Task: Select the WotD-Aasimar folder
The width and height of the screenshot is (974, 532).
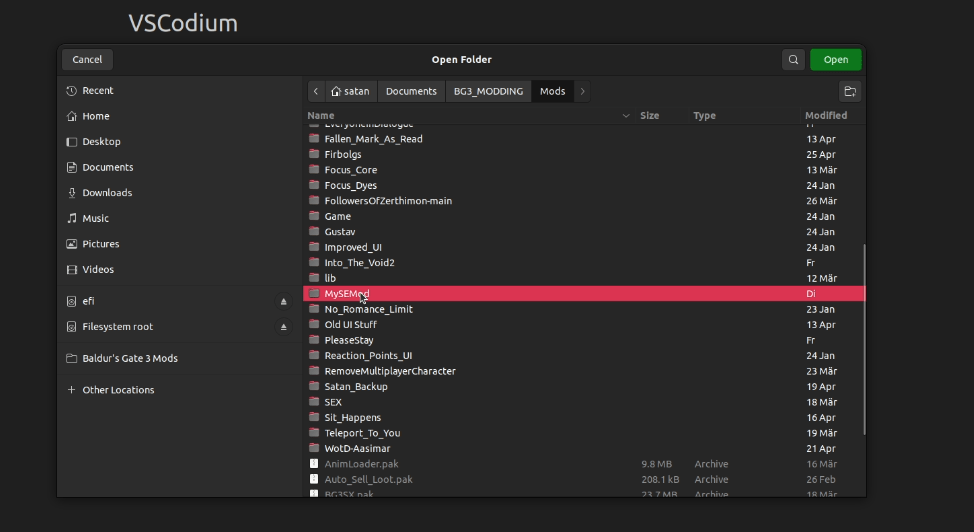Action: click(x=584, y=449)
